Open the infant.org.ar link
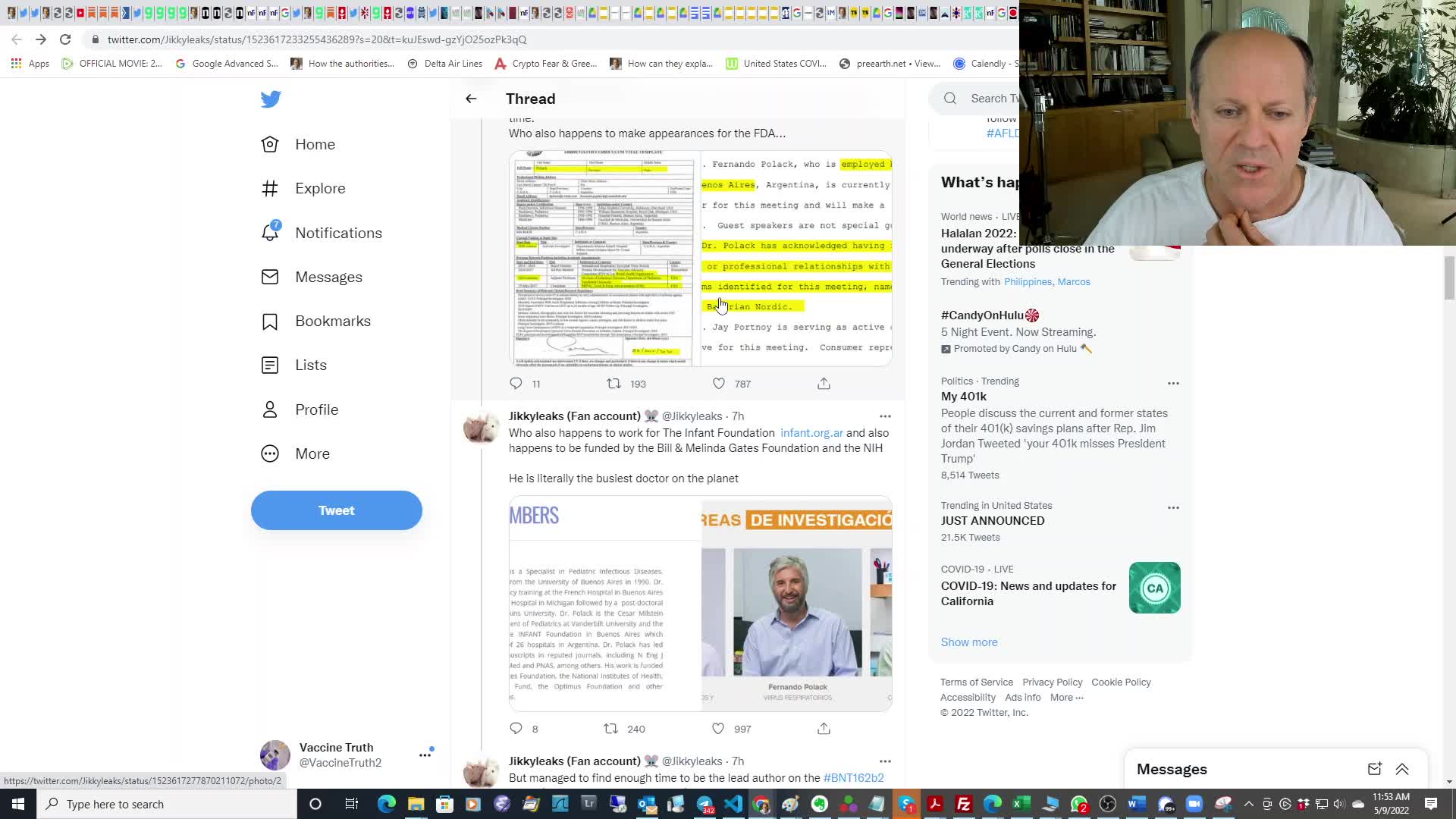 [811, 433]
